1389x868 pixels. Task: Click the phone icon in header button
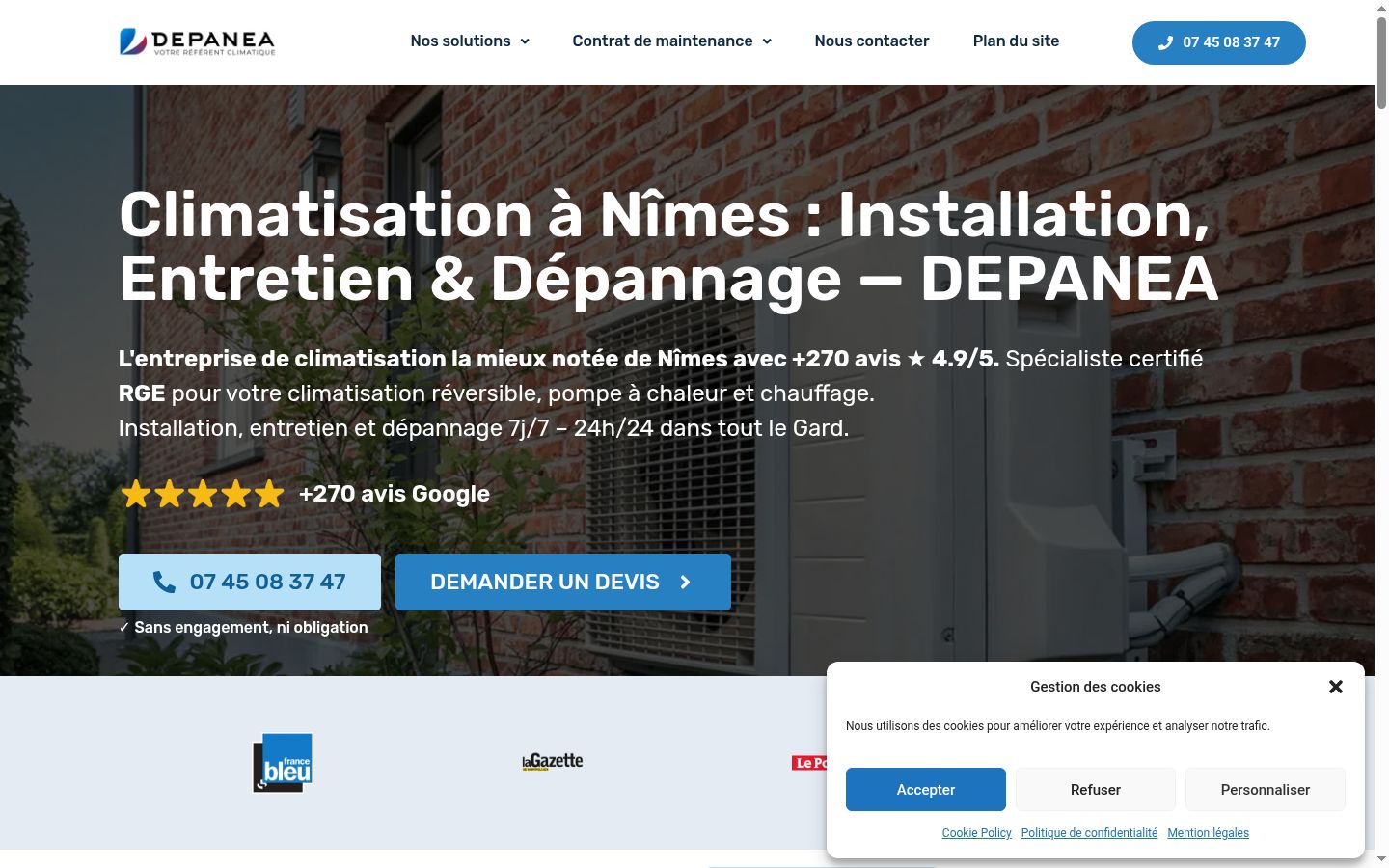coord(1165,42)
